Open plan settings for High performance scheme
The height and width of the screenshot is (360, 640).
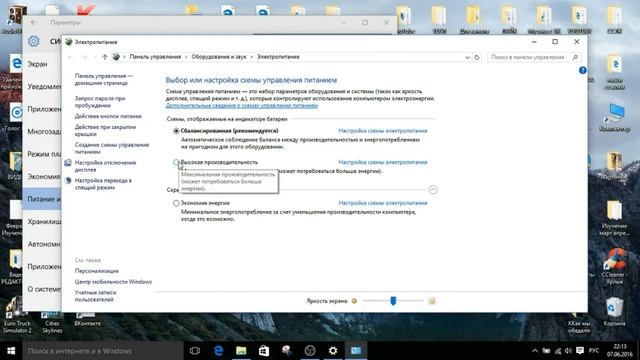382,162
